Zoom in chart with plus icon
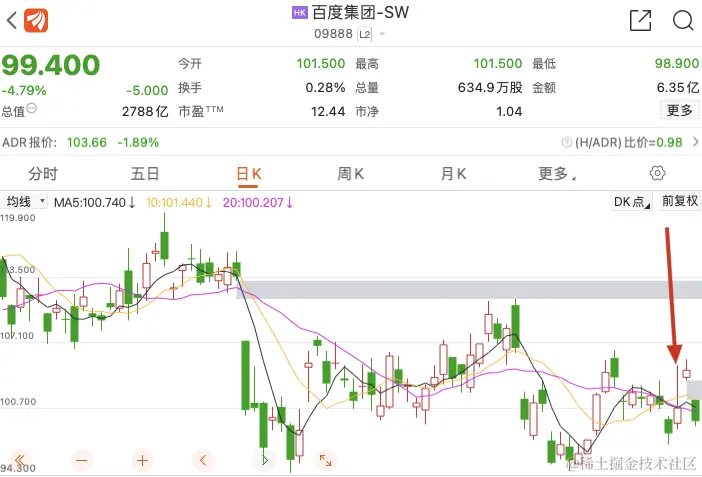The width and height of the screenshot is (702, 477). [x=142, y=460]
